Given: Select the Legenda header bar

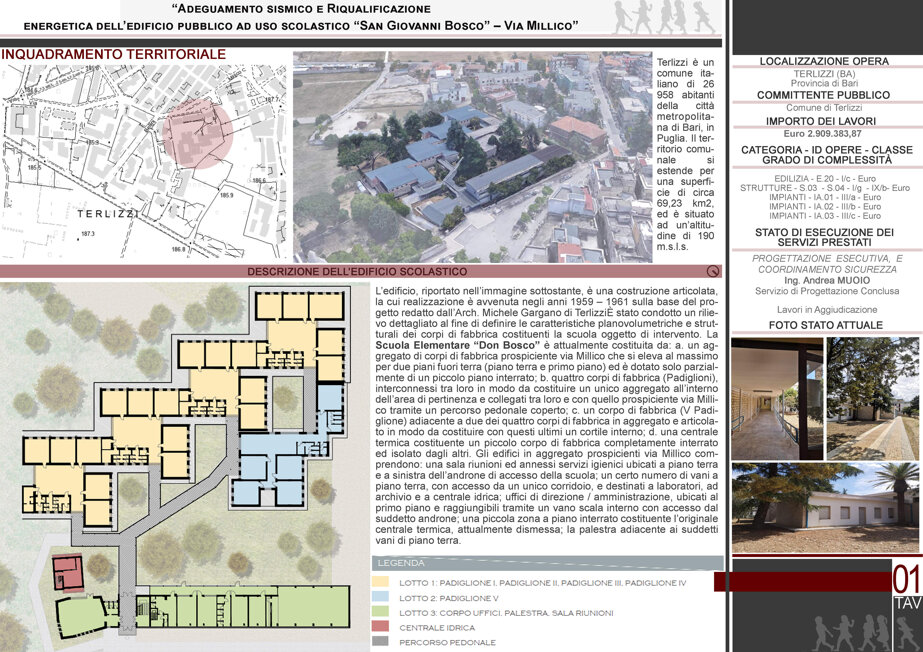Looking at the screenshot, I should click(x=547, y=563).
